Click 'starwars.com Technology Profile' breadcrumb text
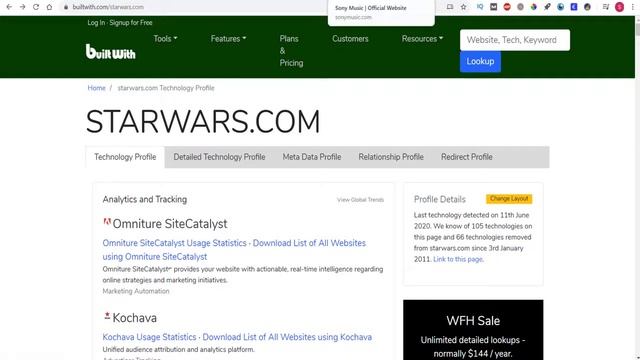The height and width of the screenshot is (360, 640). (166, 88)
